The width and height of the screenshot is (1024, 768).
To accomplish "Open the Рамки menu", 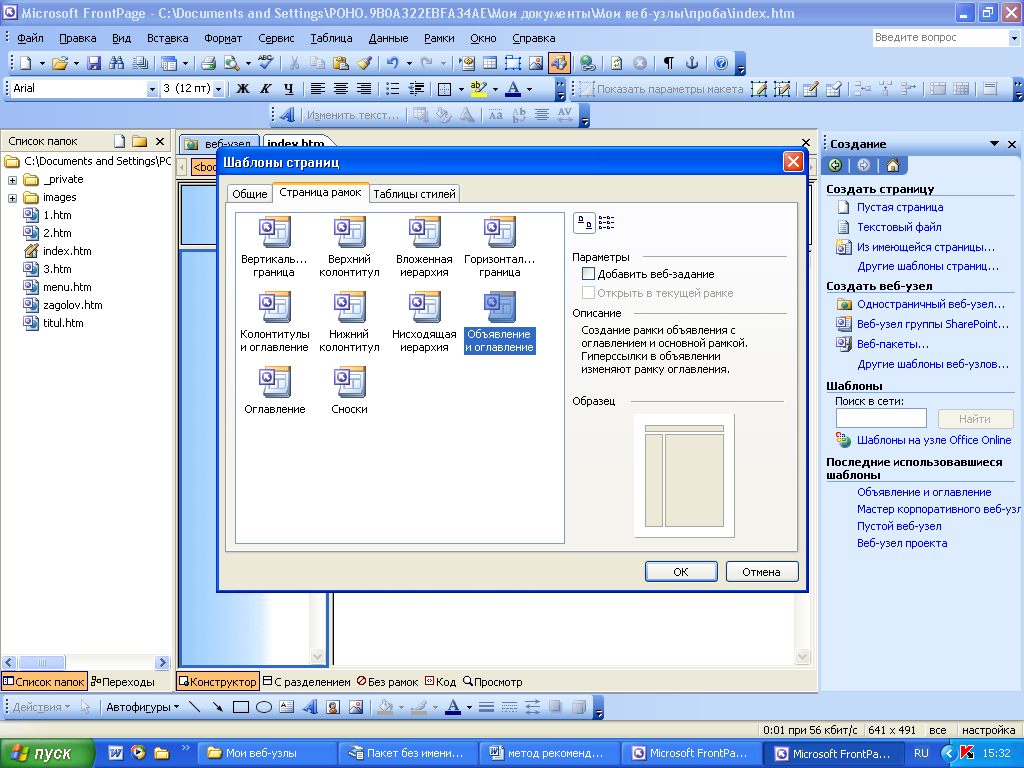I will (x=439, y=38).
